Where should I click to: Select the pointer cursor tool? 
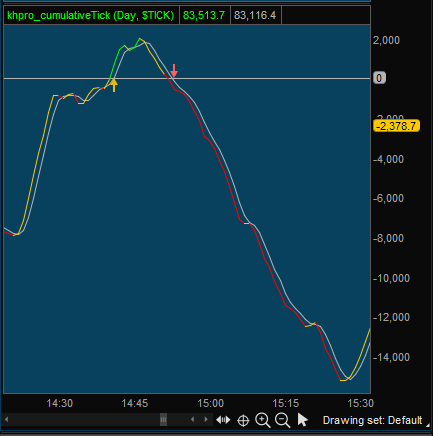[303, 420]
